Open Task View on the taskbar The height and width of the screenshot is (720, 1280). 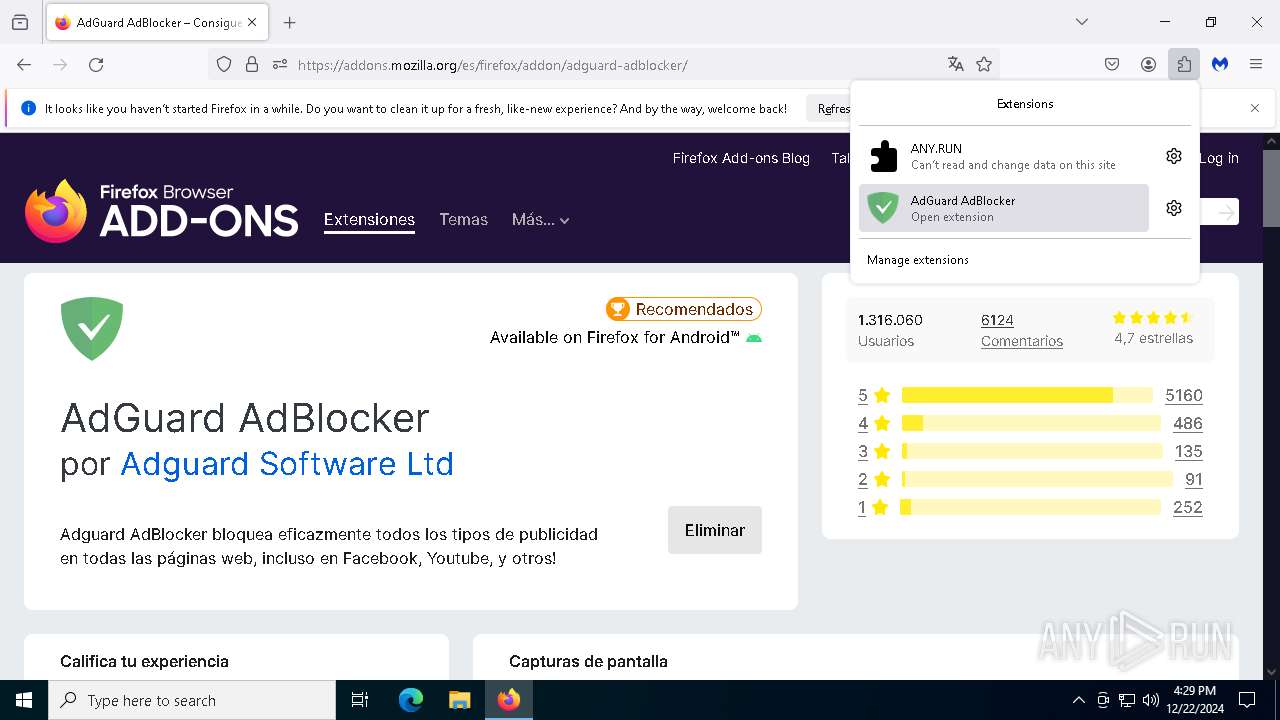(360, 700)
